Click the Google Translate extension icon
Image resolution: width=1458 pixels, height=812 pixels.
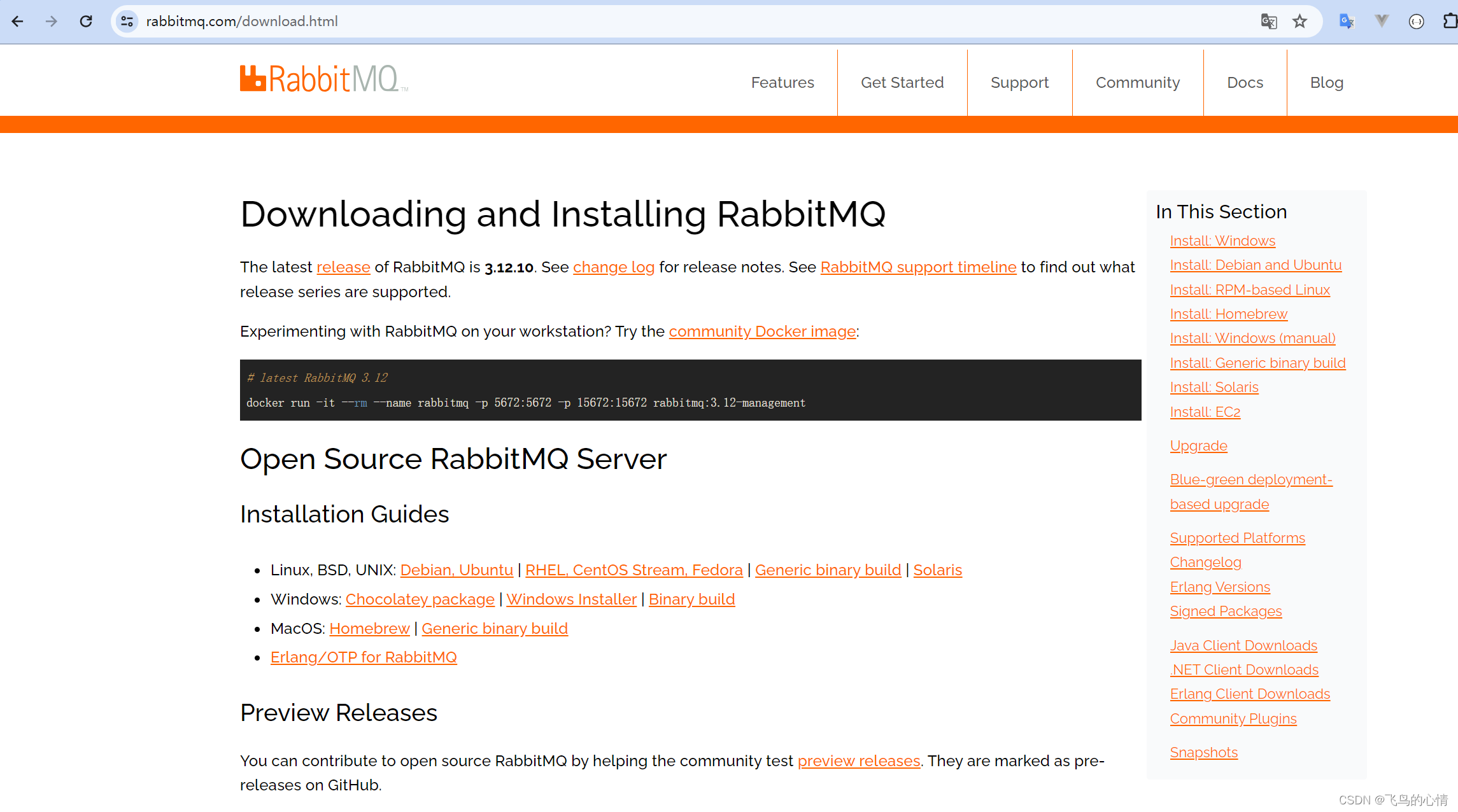pos(1346,21)
